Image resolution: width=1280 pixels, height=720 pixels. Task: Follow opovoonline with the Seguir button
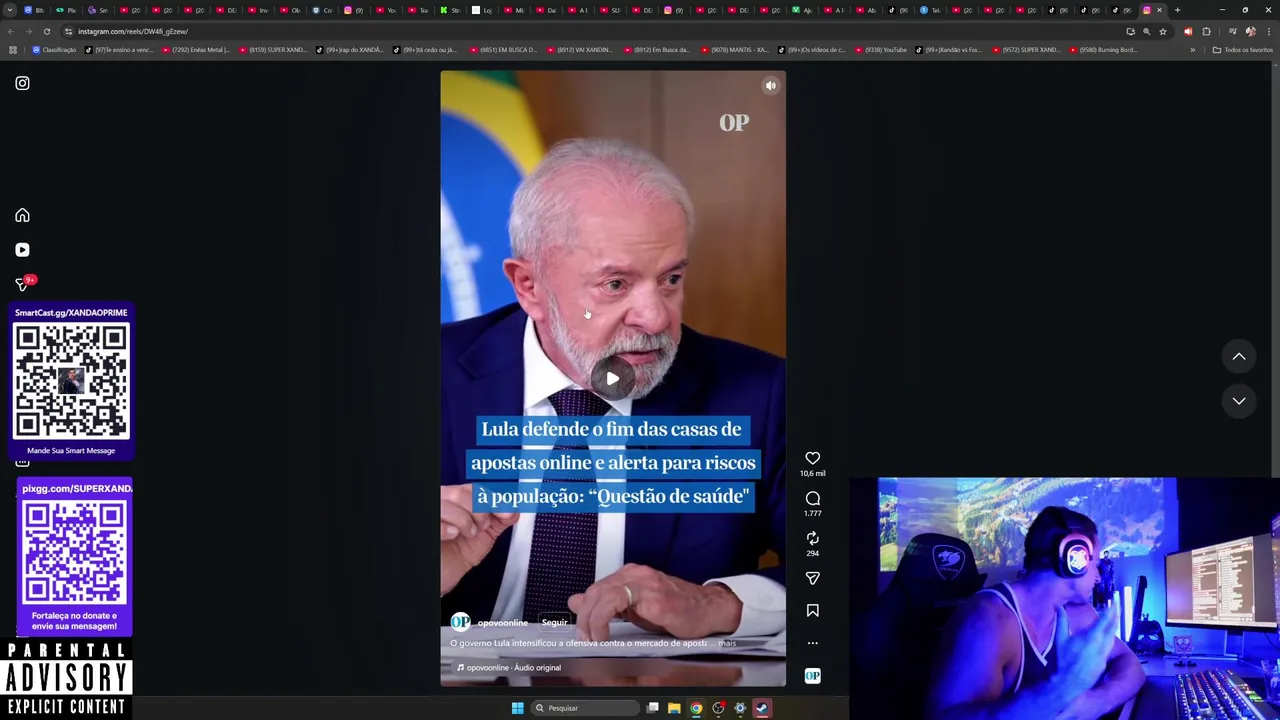pos(554,622)
